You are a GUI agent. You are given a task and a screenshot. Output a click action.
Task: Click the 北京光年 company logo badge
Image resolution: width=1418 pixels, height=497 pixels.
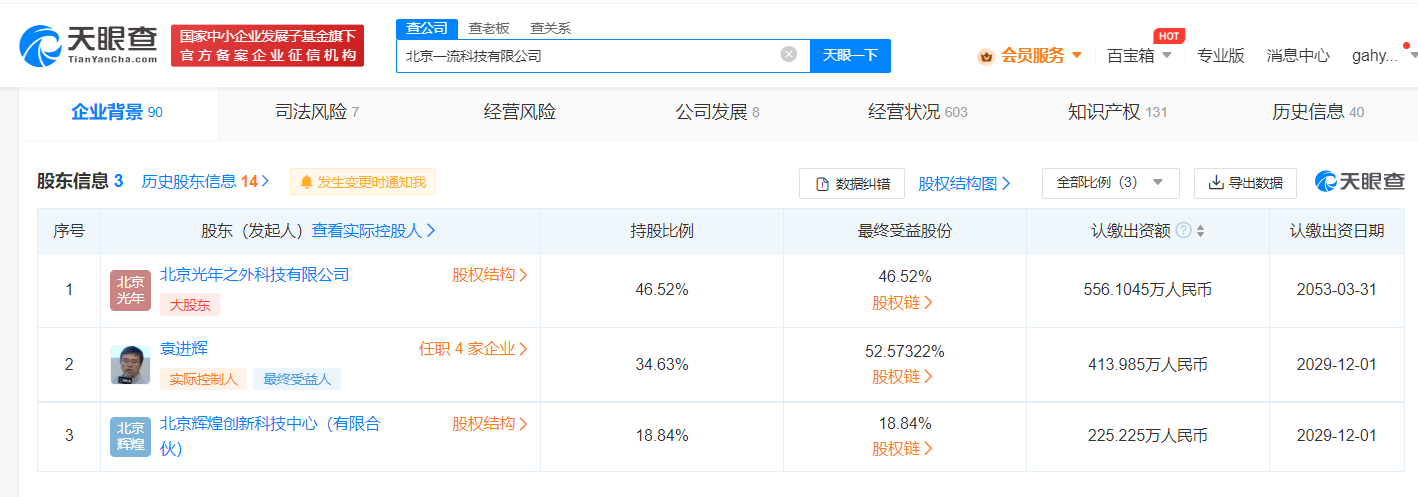pos(130,290)
